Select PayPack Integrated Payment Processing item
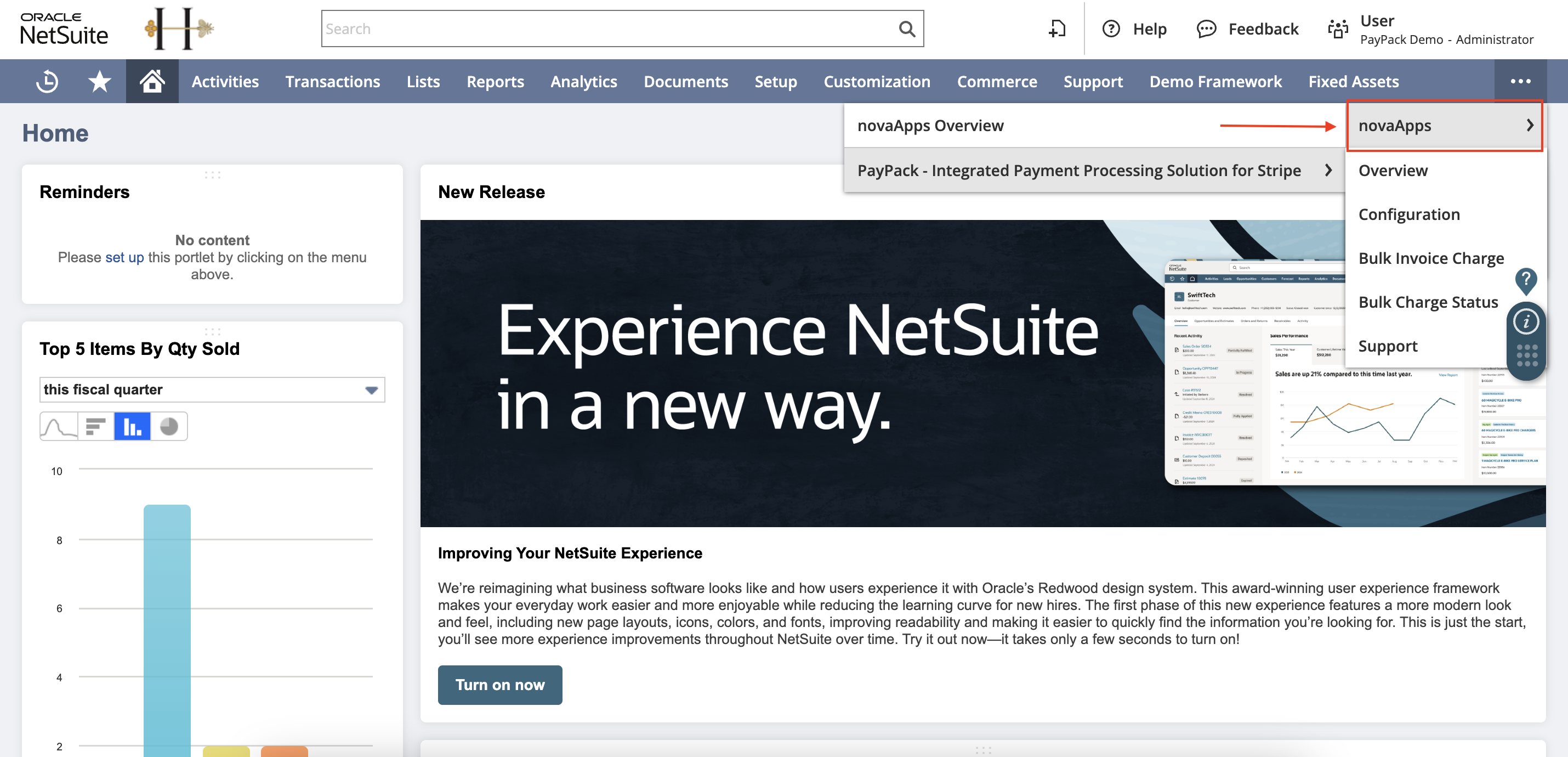The image size is (1568, 757). click(1094, 171)
